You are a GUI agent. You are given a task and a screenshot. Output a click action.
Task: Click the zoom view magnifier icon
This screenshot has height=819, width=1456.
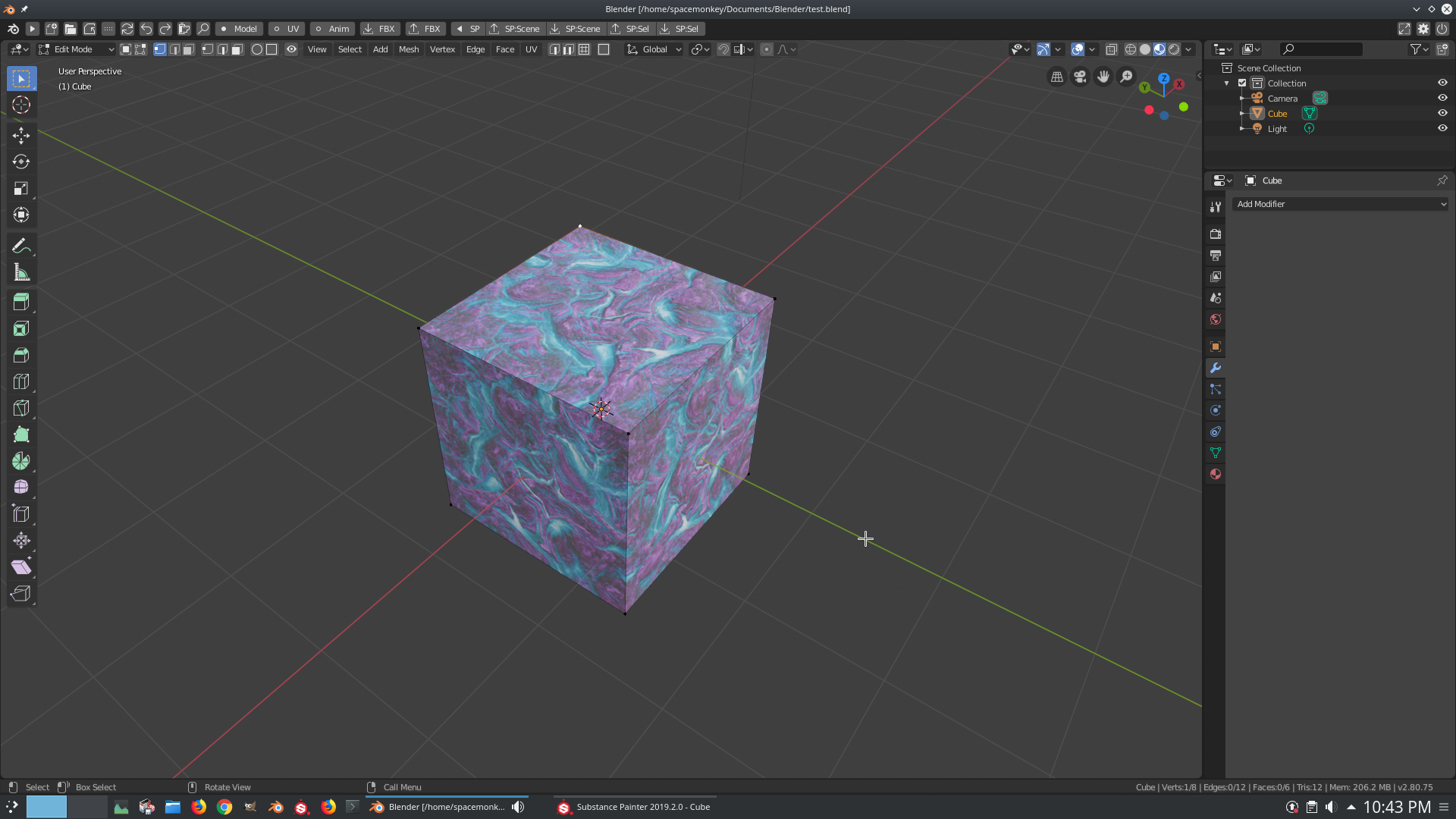point(1127,77)
